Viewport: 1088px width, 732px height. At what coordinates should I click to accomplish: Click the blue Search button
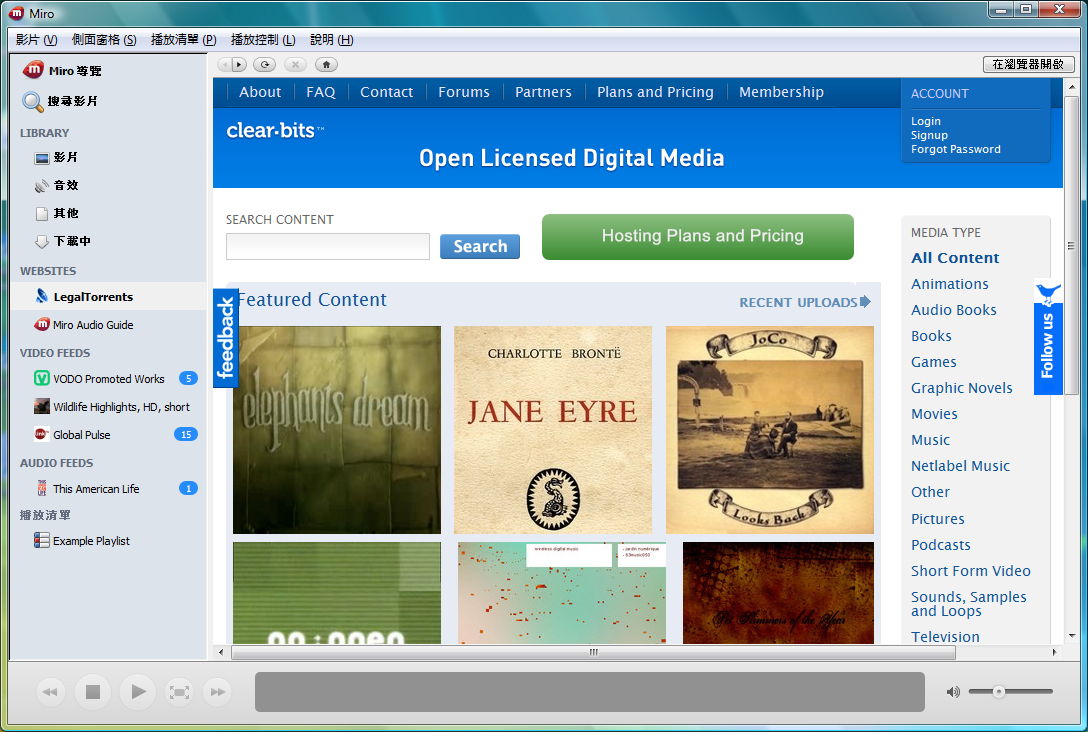pyautogui.click(x=479, y=246)
